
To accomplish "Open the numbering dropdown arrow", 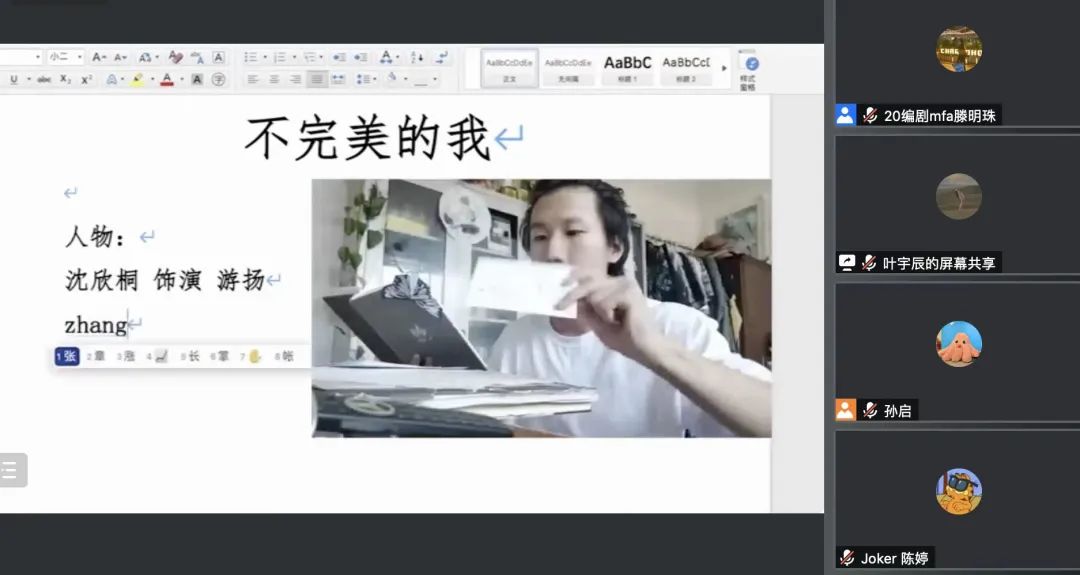I will pyautogui.click(x=294, y=57).
